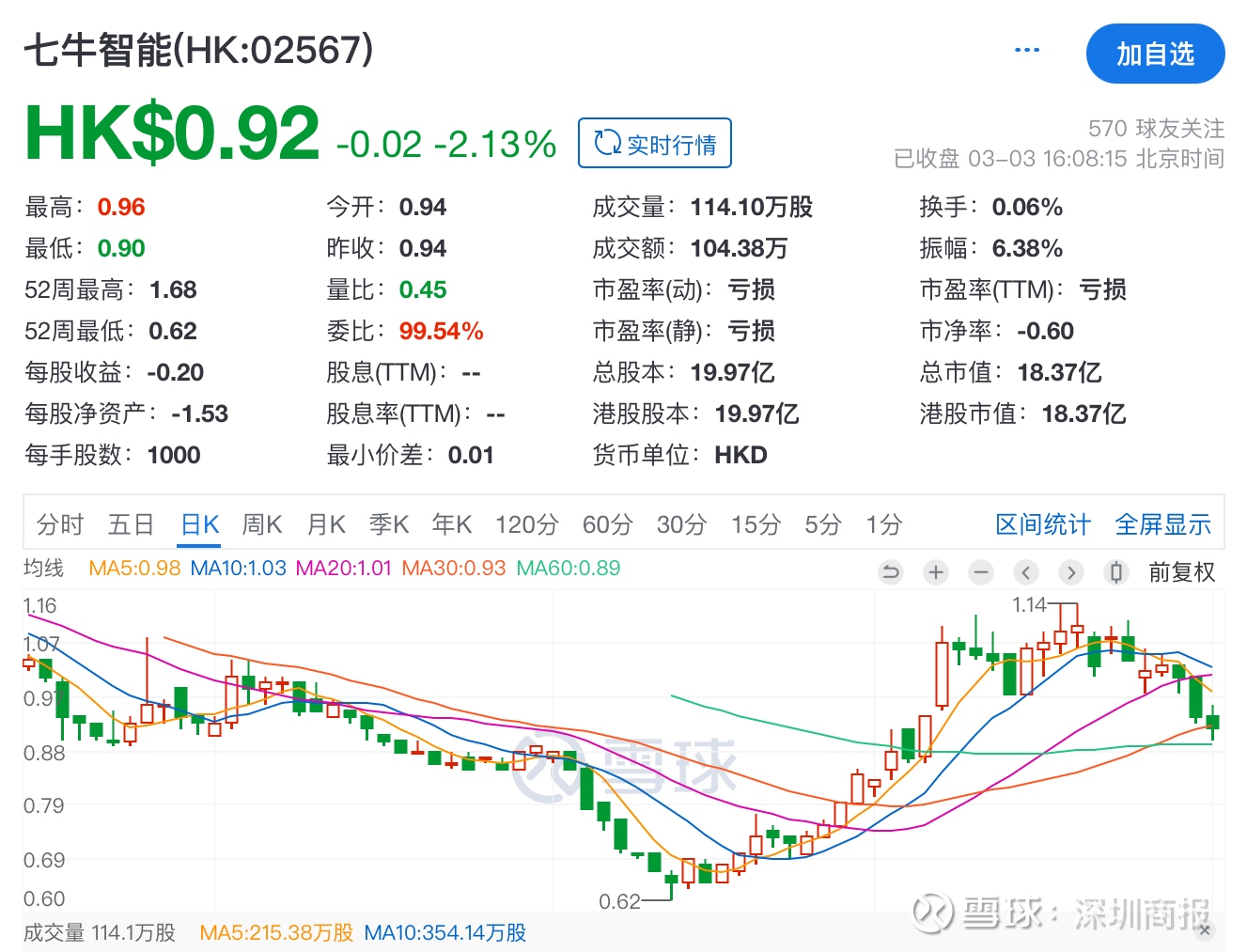
Task: Click the 0.62 low marker on chart
Action: (619, 901)
